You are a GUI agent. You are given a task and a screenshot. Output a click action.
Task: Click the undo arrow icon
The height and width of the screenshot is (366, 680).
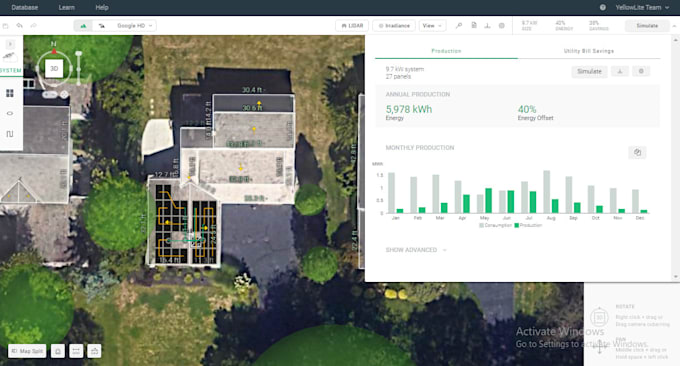[20, 26]
